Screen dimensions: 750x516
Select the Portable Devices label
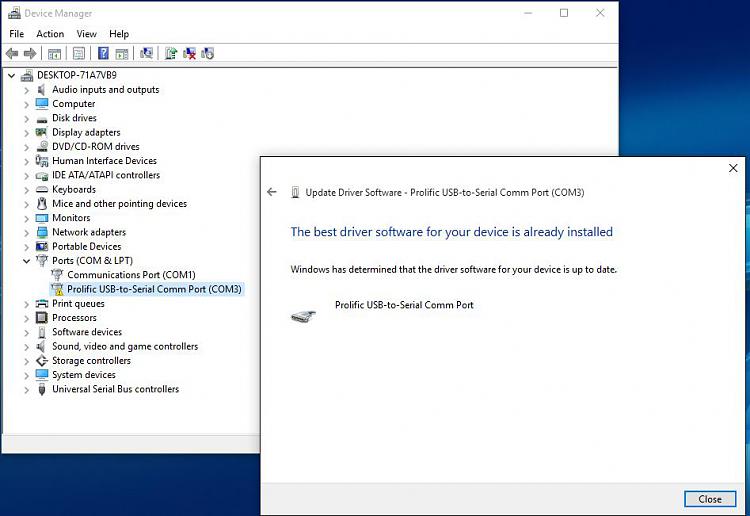(87, 247)
